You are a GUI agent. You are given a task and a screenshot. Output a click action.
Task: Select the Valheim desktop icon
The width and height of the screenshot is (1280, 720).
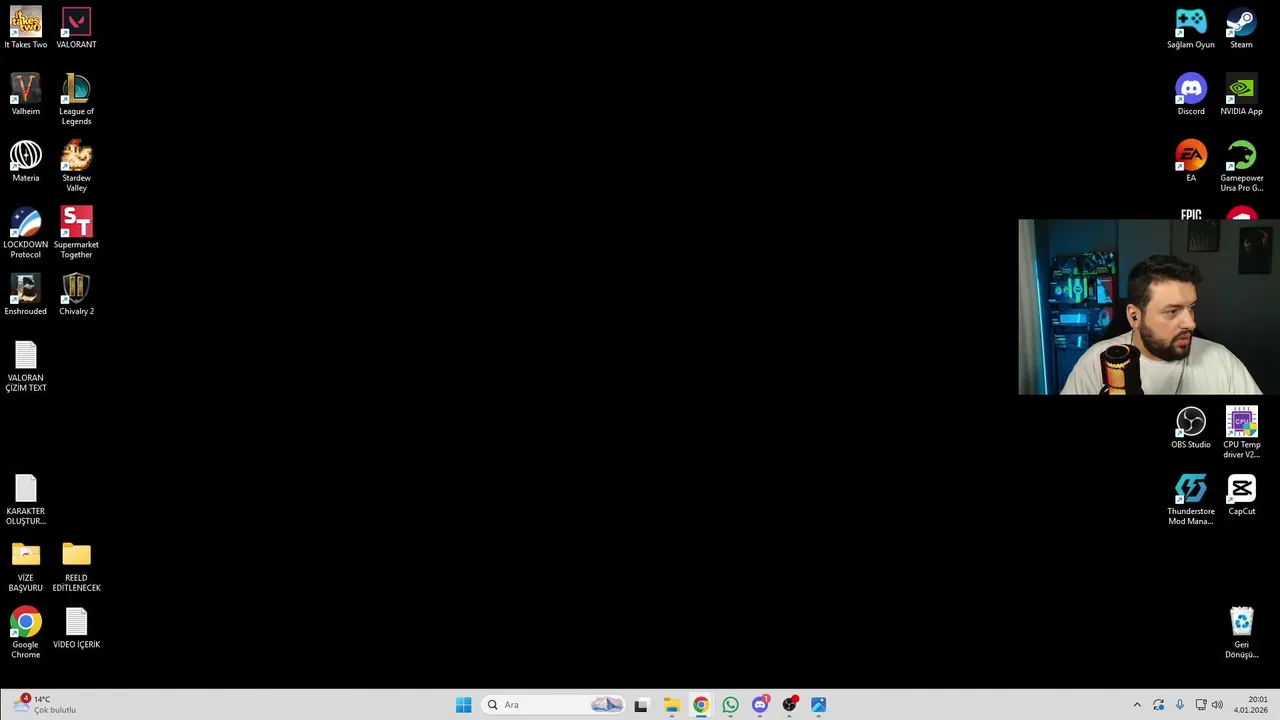(26, 95)
